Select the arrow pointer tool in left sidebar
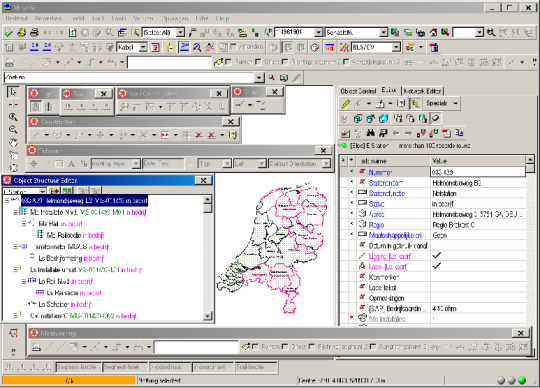 [13, 92]
